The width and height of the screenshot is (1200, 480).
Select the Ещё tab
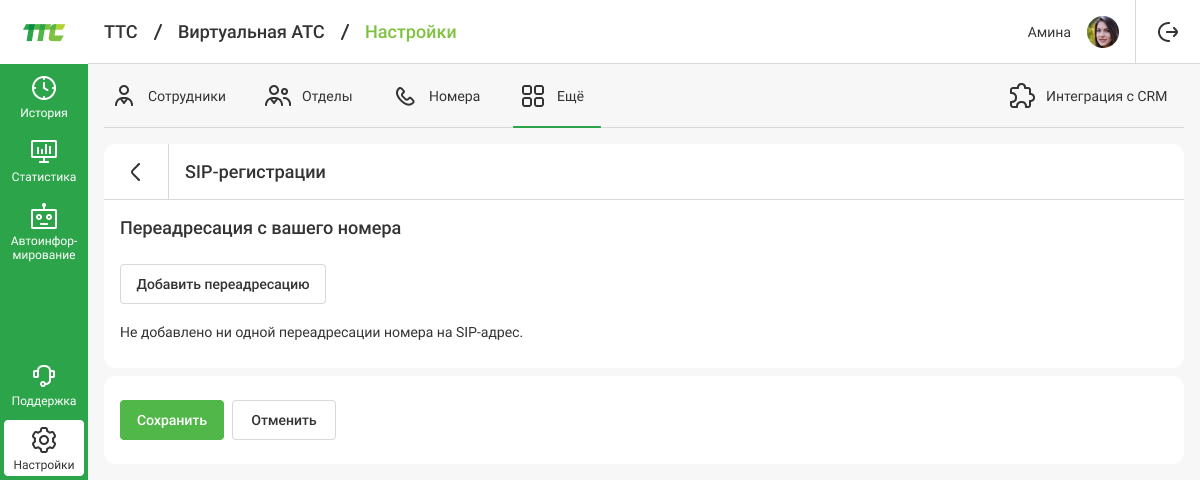pyautogui.click(x=553, y=96)
